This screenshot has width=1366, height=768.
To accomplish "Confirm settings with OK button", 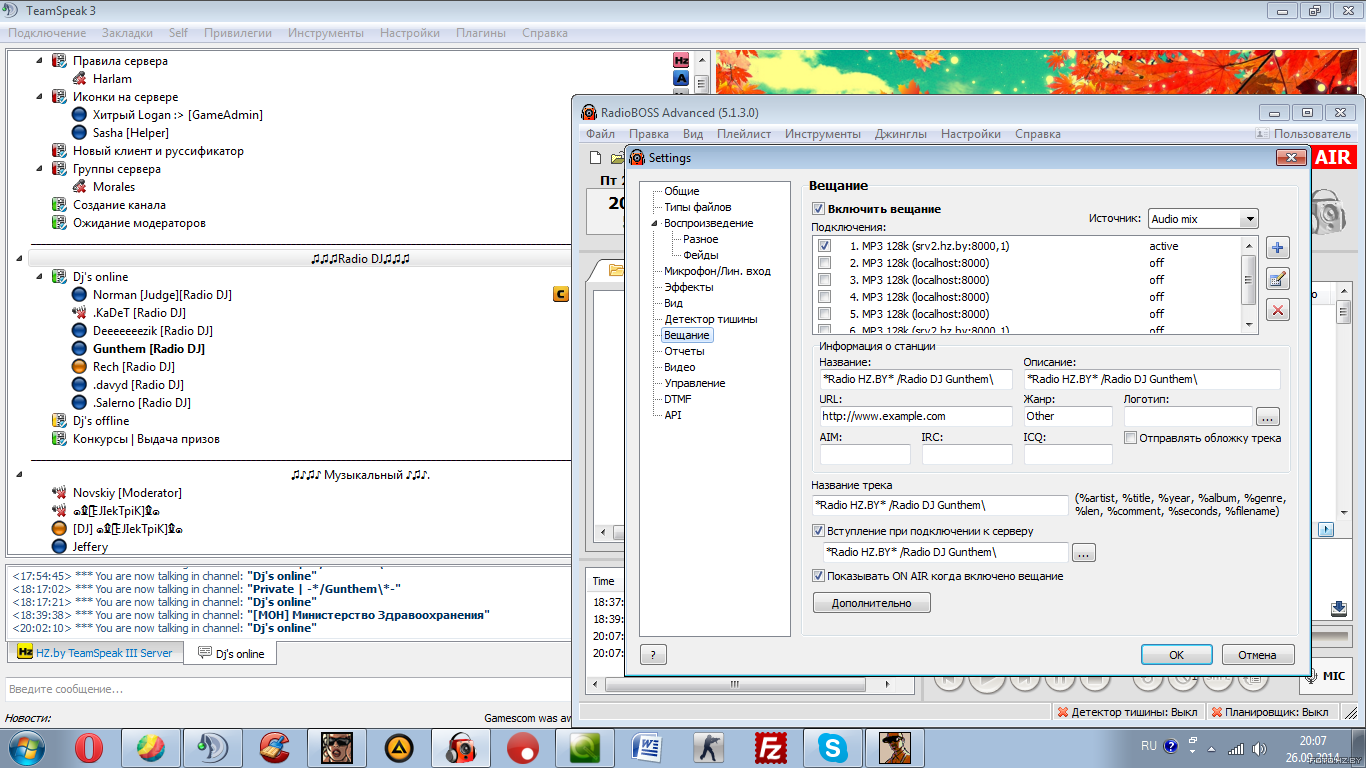I will point(1177,655).
